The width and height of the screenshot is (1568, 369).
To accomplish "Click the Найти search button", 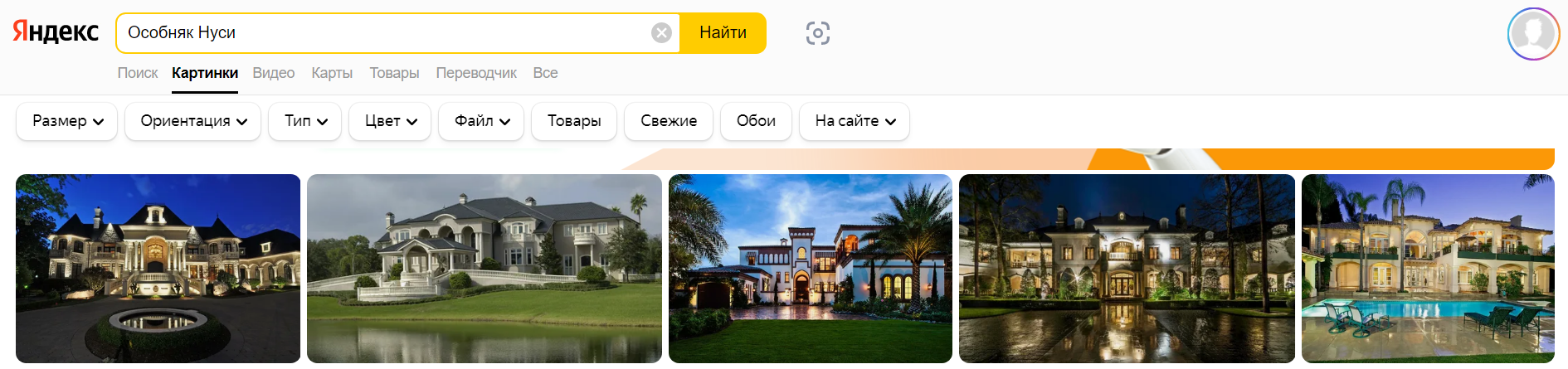I will (723, 32).
